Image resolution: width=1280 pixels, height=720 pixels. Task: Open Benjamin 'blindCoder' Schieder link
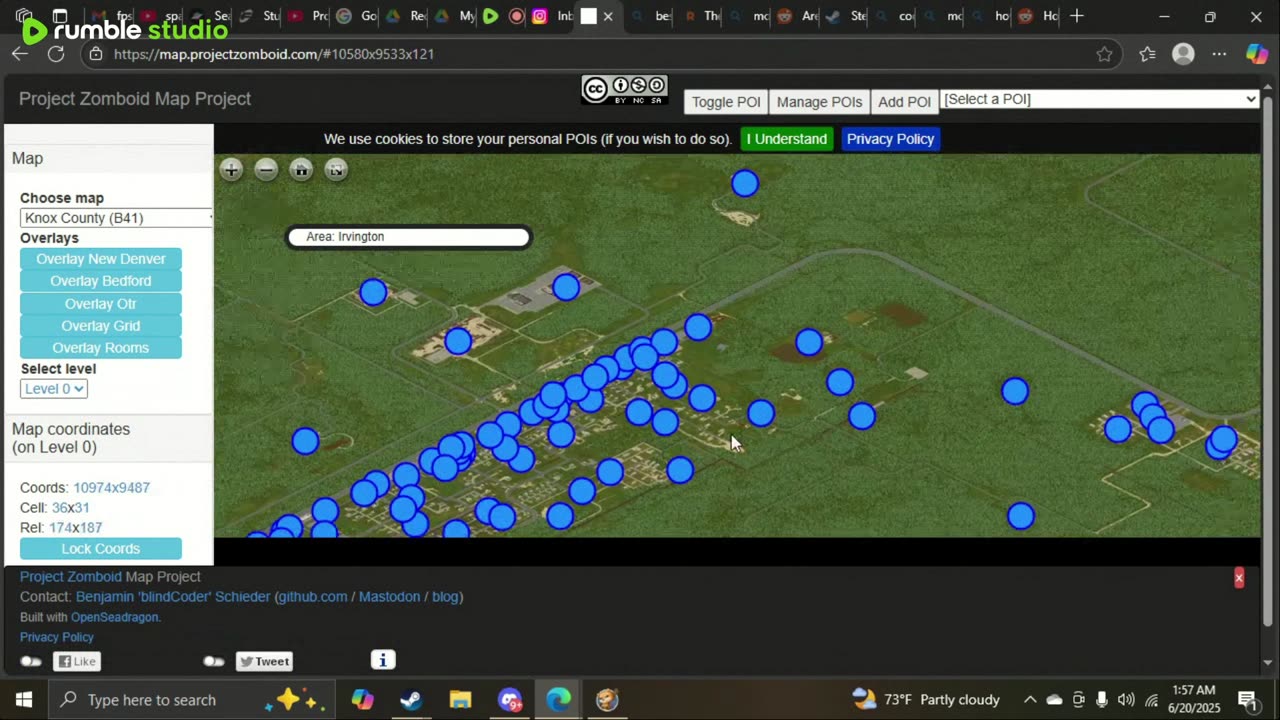click(x=173, y=597)
